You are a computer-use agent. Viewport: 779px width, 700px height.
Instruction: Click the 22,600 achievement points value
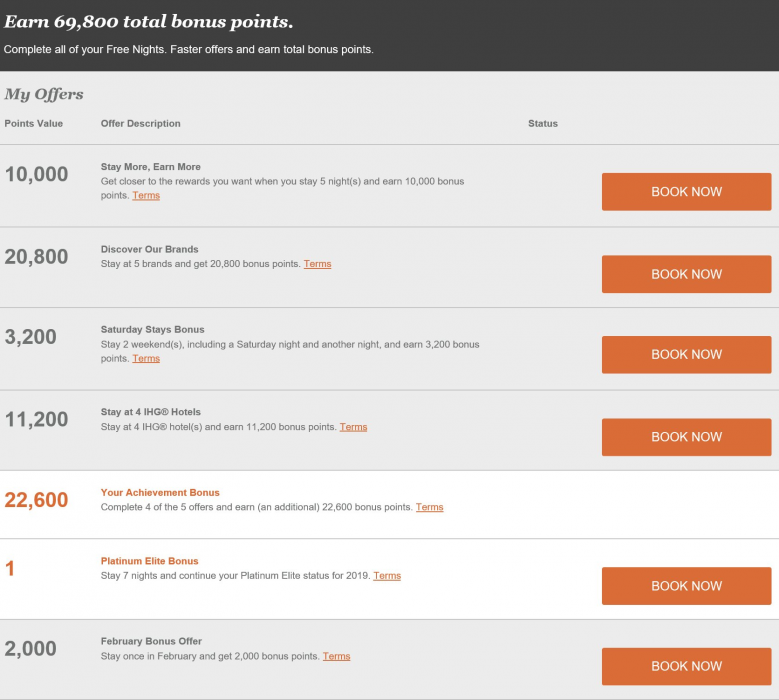[36, 500]
